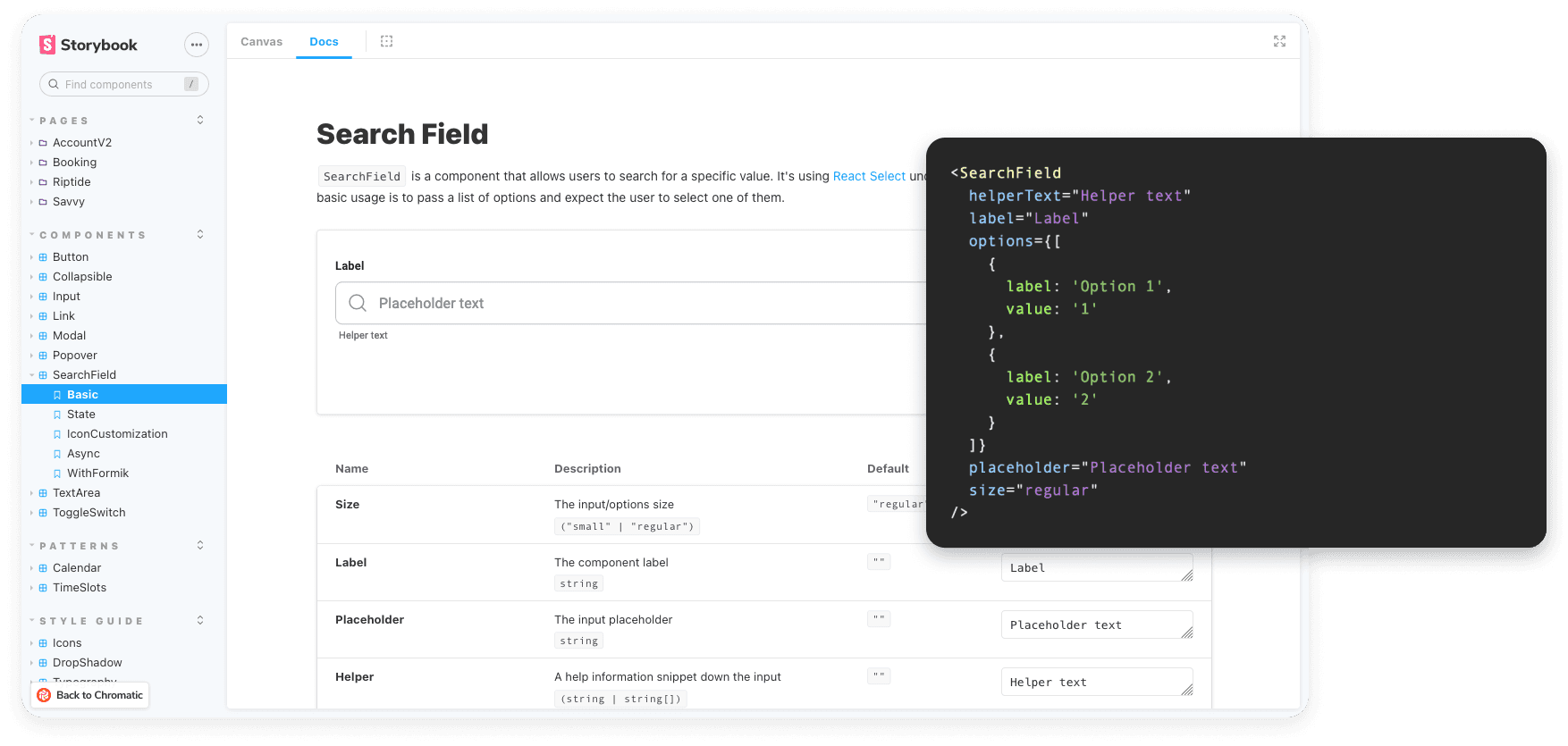The image size is (1568, 746).
Task: Expand the Collapsible component
Action: (31, 277)
